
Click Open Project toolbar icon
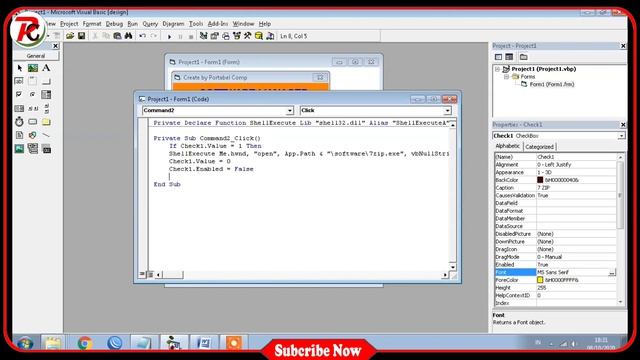[70, 36]
